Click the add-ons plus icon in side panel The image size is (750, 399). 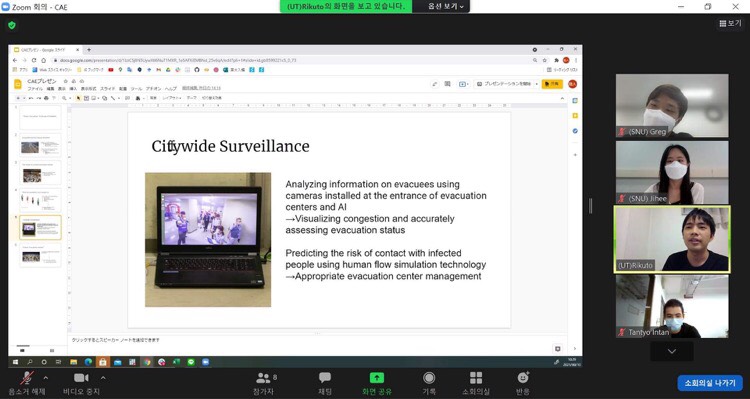pos(575,155)
